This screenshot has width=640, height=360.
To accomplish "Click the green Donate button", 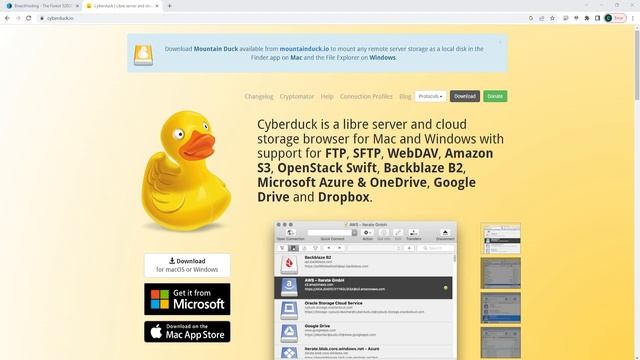I will [x=495, y=96].
